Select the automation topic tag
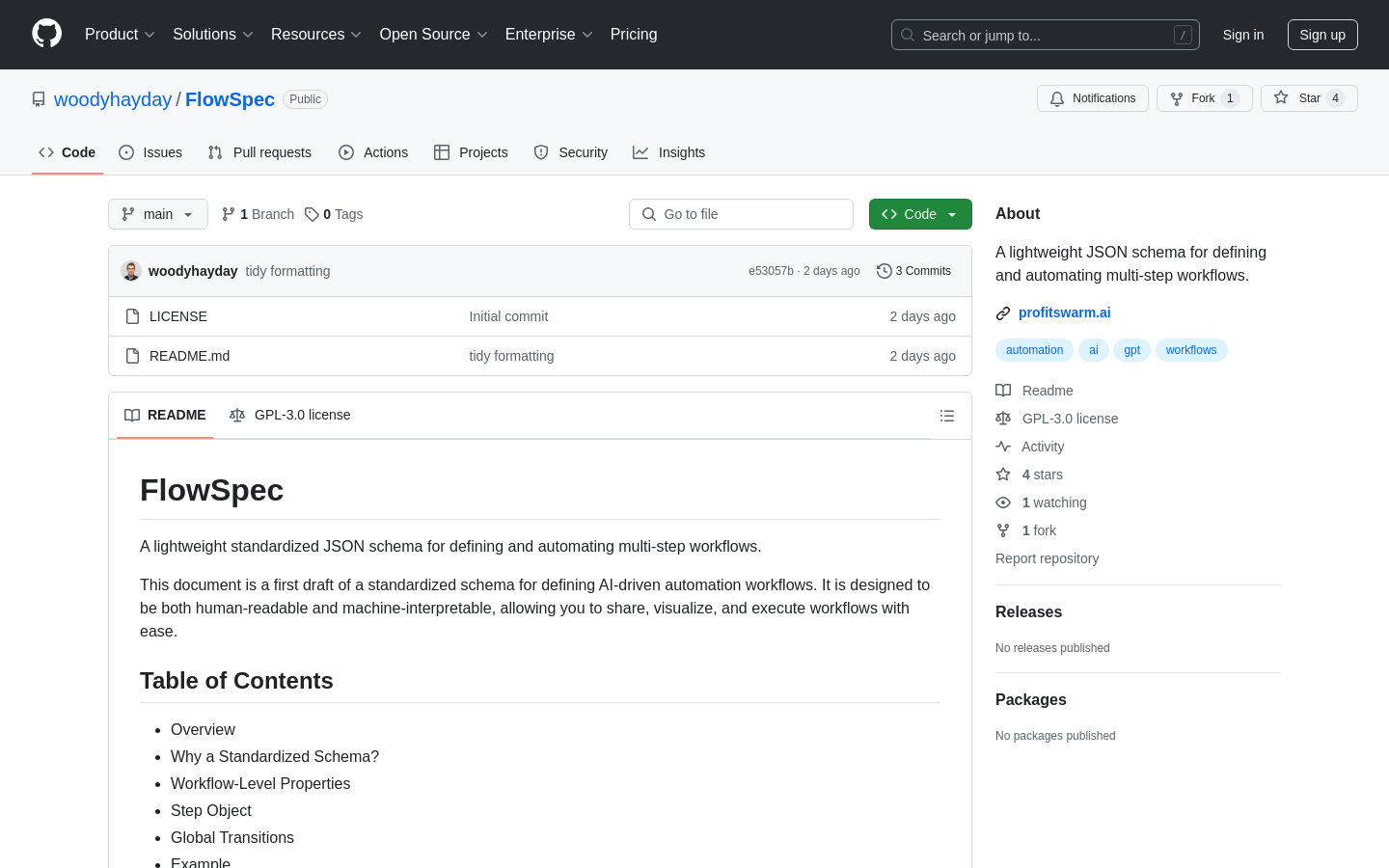1389x868 pixels. pos(1034,350)
